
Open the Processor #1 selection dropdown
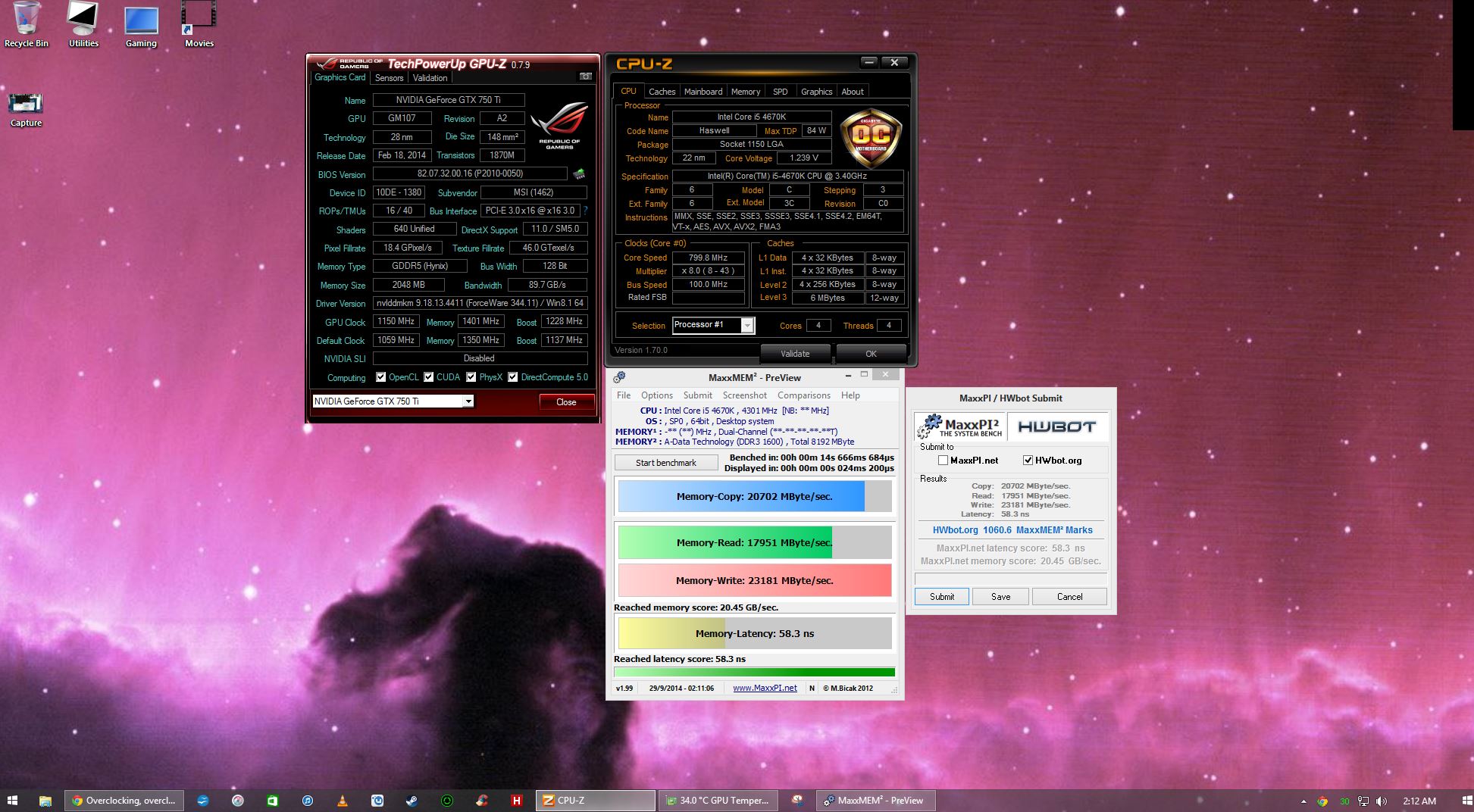tap(746, 326)
